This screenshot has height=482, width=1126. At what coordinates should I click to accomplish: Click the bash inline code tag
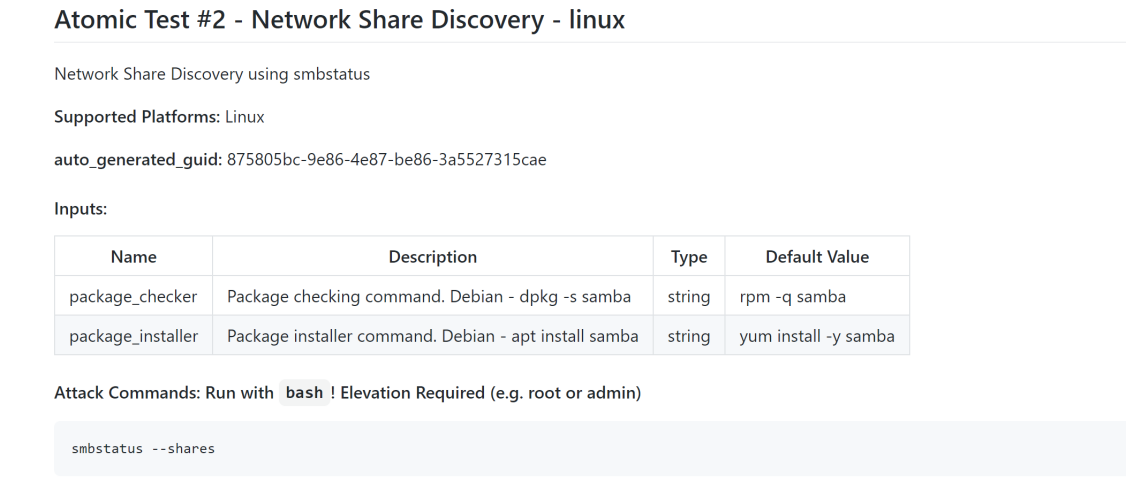[x=304, y=393]
